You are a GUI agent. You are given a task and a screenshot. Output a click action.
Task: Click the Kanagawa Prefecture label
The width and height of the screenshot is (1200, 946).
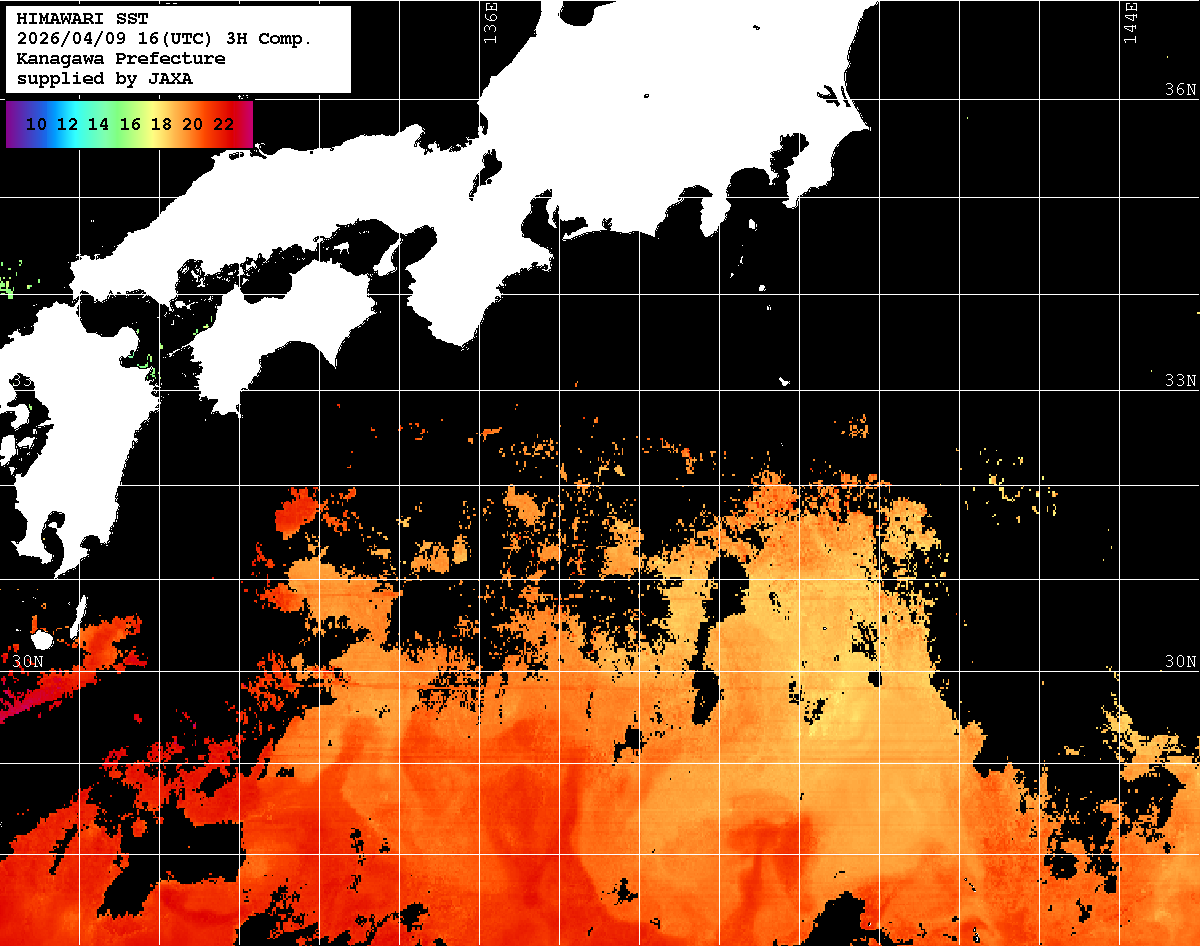(x=120, y=59)
